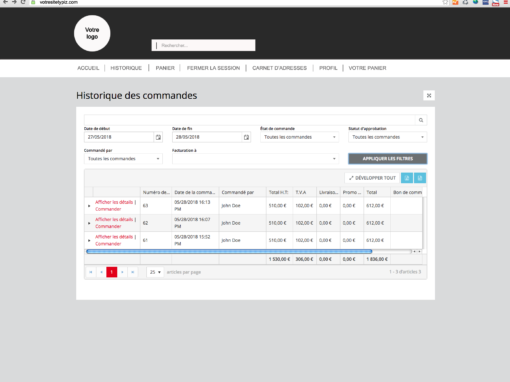The width and height of the screenshot is (510, 382).
Task: Open the Facturation à dropdown
Action: pyautogui.click(x=255, y=159)
